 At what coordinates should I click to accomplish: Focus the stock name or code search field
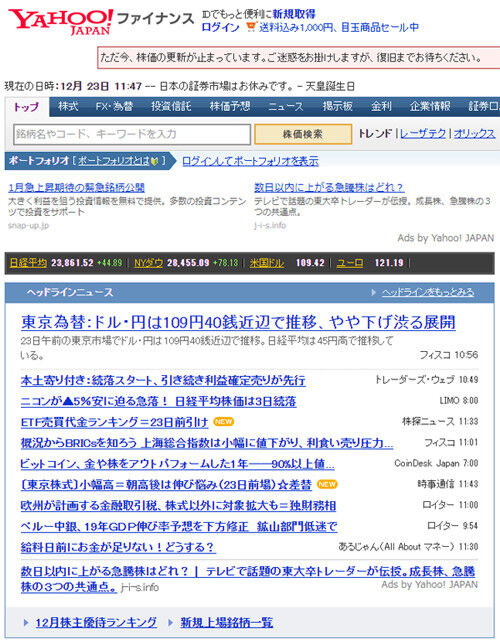[x=132, y=134]
